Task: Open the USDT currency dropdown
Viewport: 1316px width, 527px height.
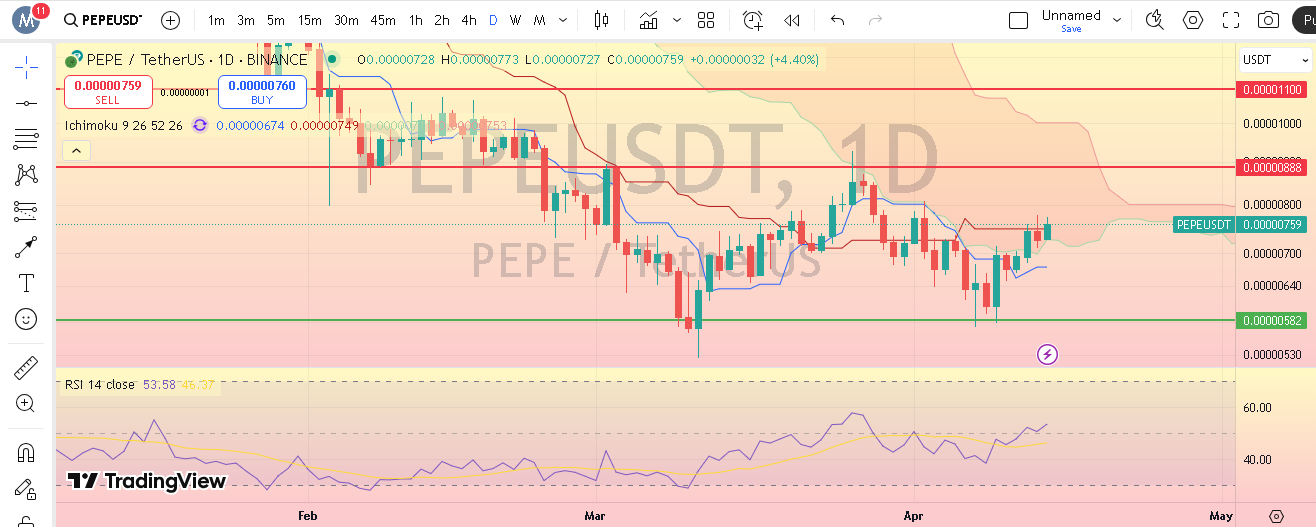Action: (x=1275, y=60)
